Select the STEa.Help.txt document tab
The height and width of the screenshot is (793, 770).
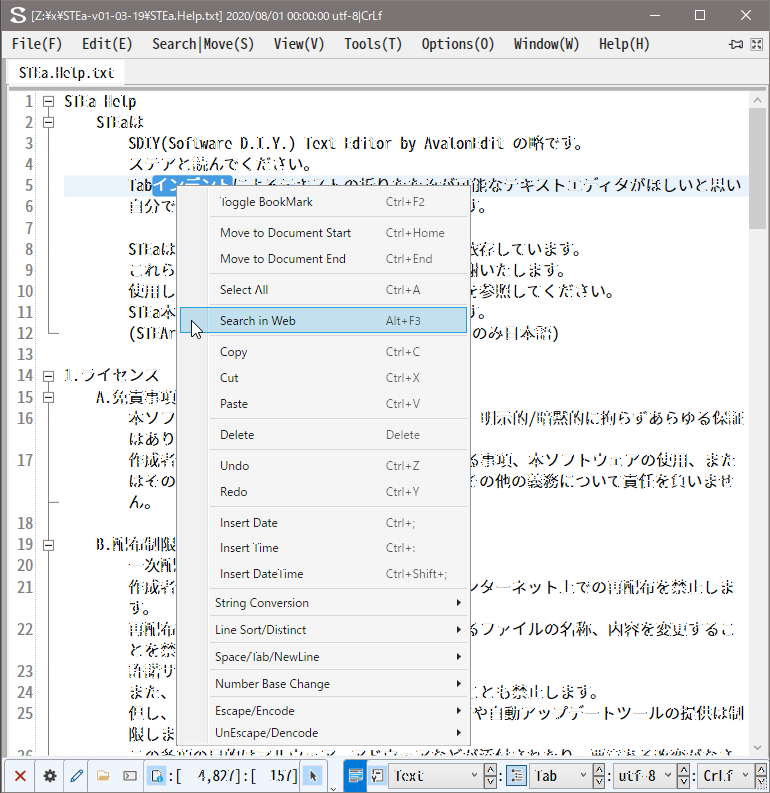[x=66, y=73]
